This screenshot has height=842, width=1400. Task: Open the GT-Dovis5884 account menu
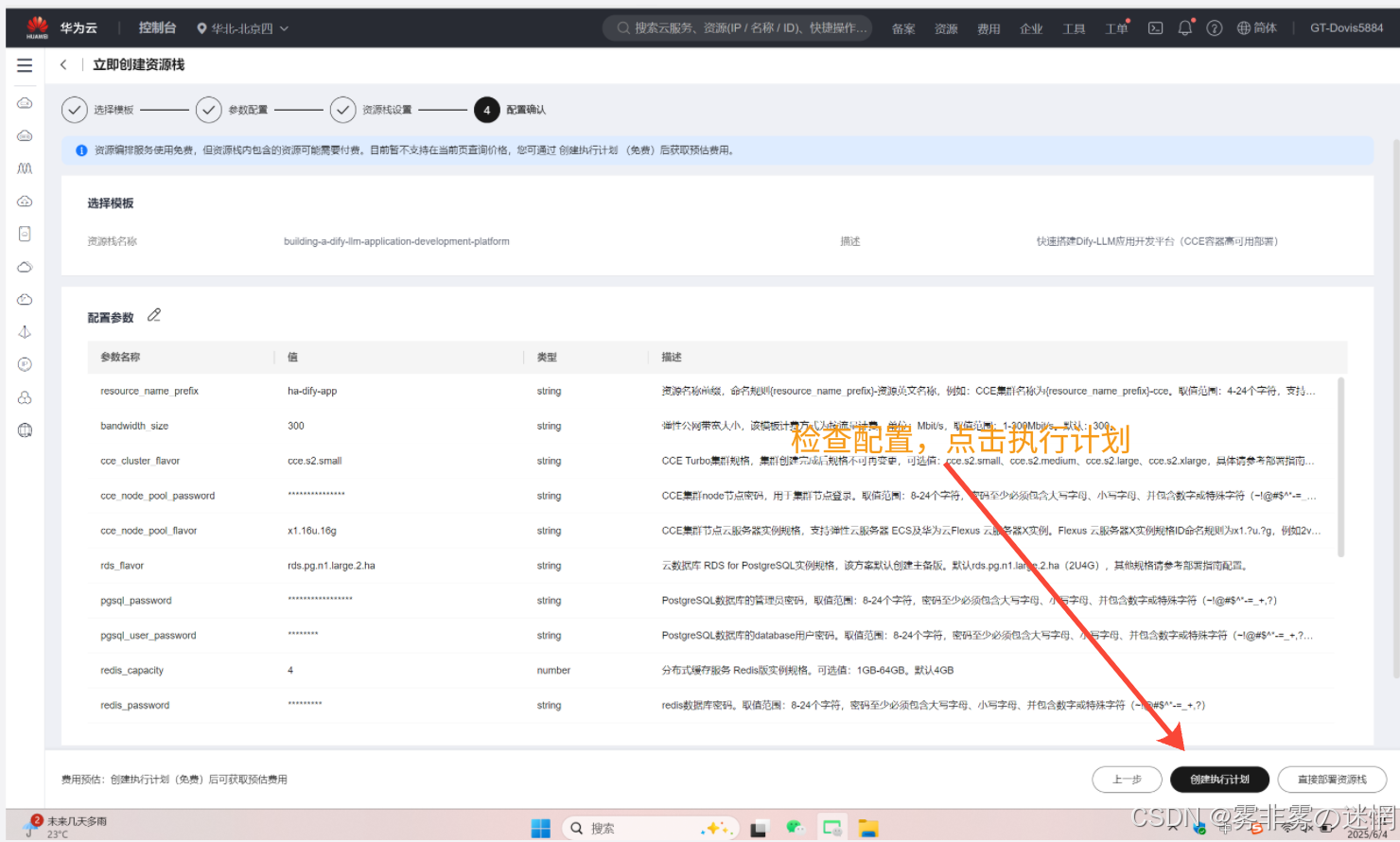[x=1347, y=28]
